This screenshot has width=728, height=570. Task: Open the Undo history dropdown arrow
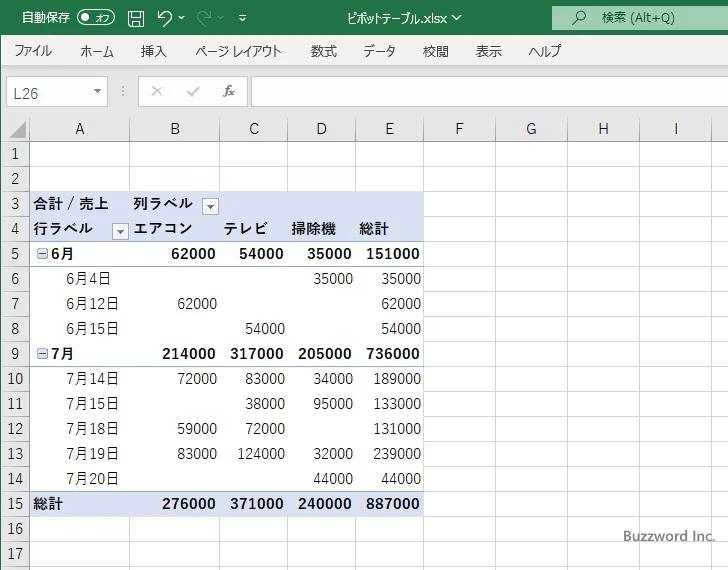[182, 18]
